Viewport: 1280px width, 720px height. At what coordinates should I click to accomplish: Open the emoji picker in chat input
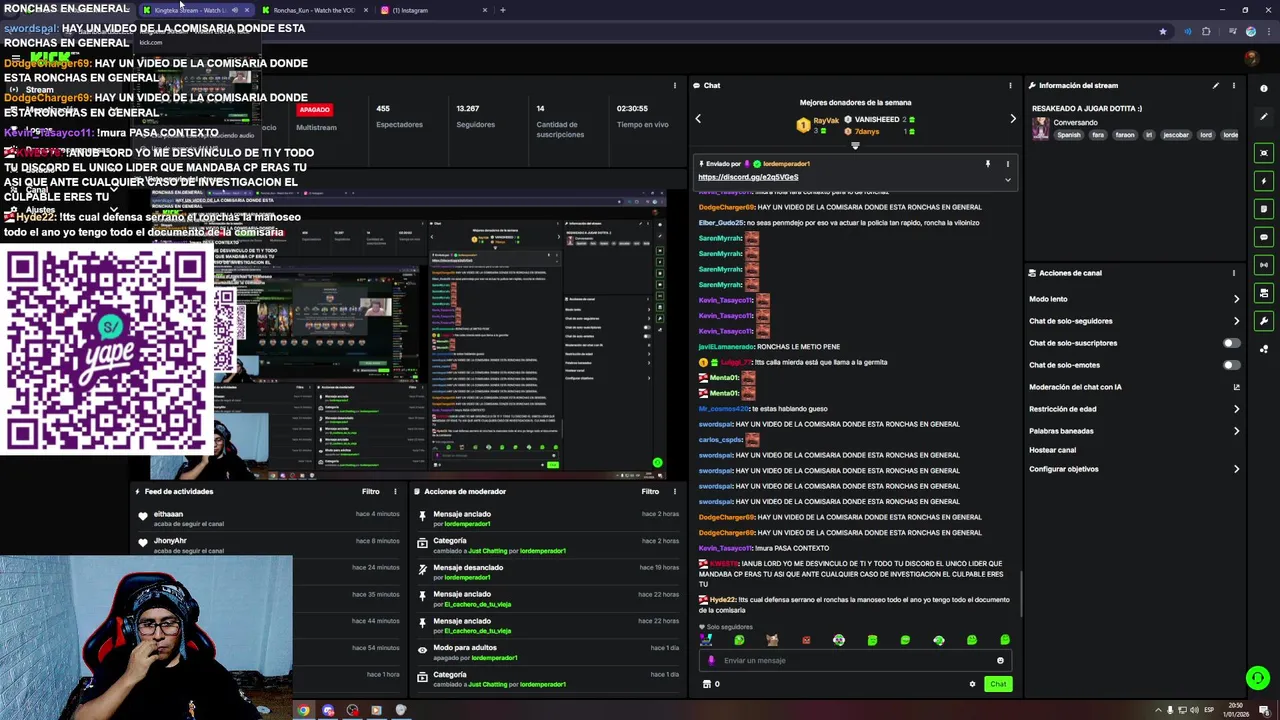(1000, 660)
